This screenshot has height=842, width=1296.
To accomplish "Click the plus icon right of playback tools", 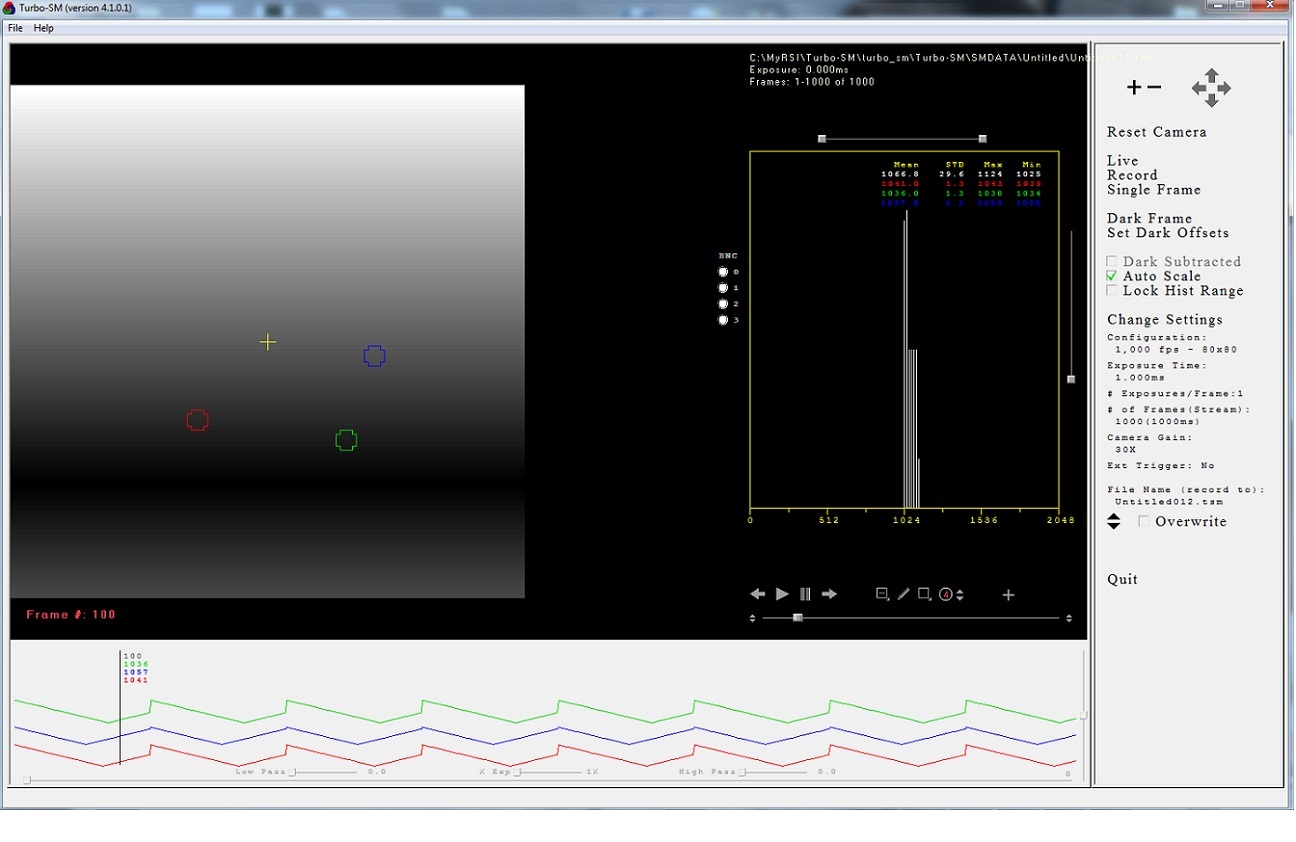I will pyautogui.click(x=1008, y=595).
